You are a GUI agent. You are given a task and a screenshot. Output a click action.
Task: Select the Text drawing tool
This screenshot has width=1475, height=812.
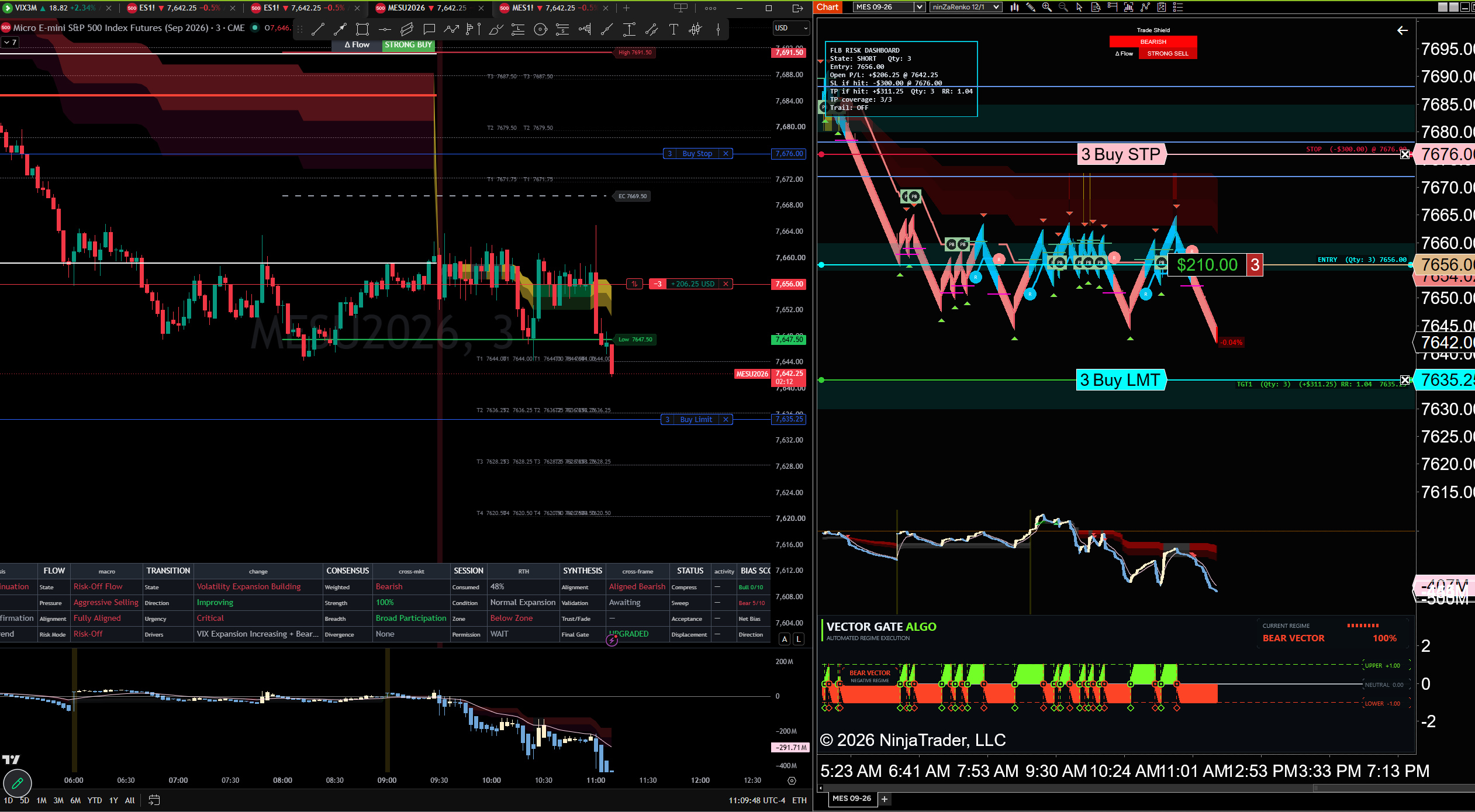tap(673, 29)
